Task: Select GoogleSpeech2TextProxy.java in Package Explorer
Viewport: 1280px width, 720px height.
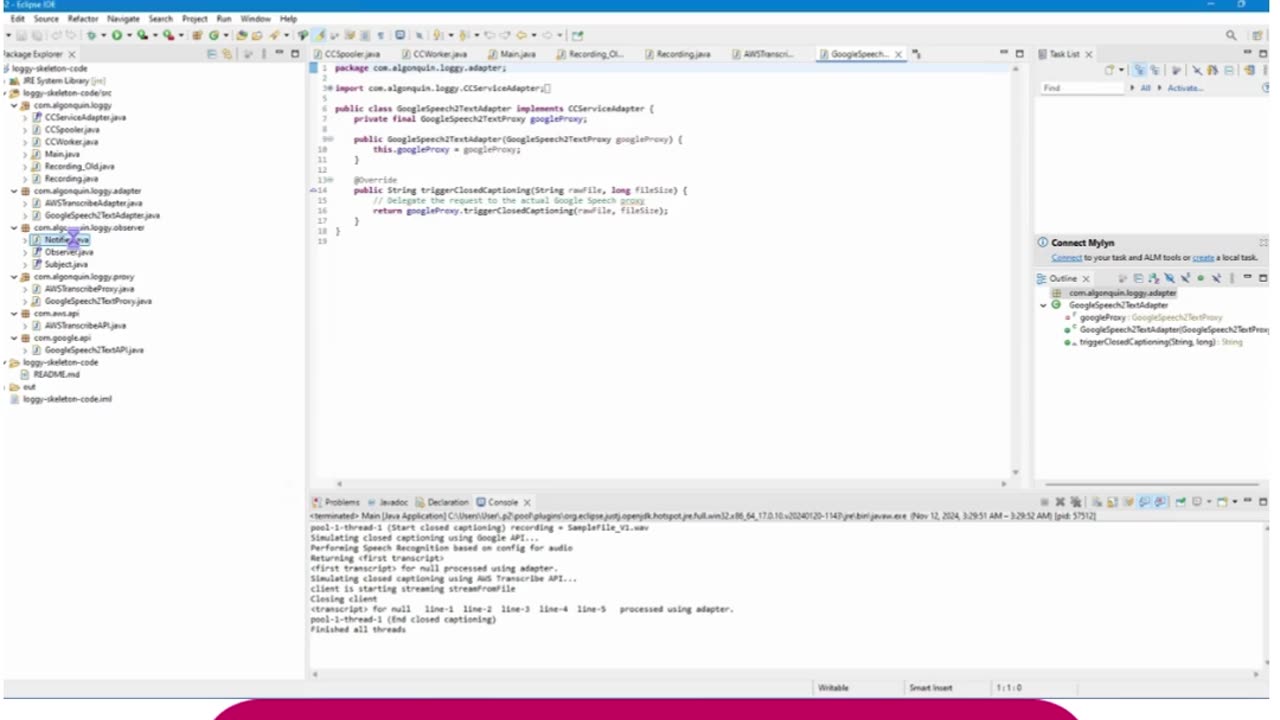Action: click(98, 301)
